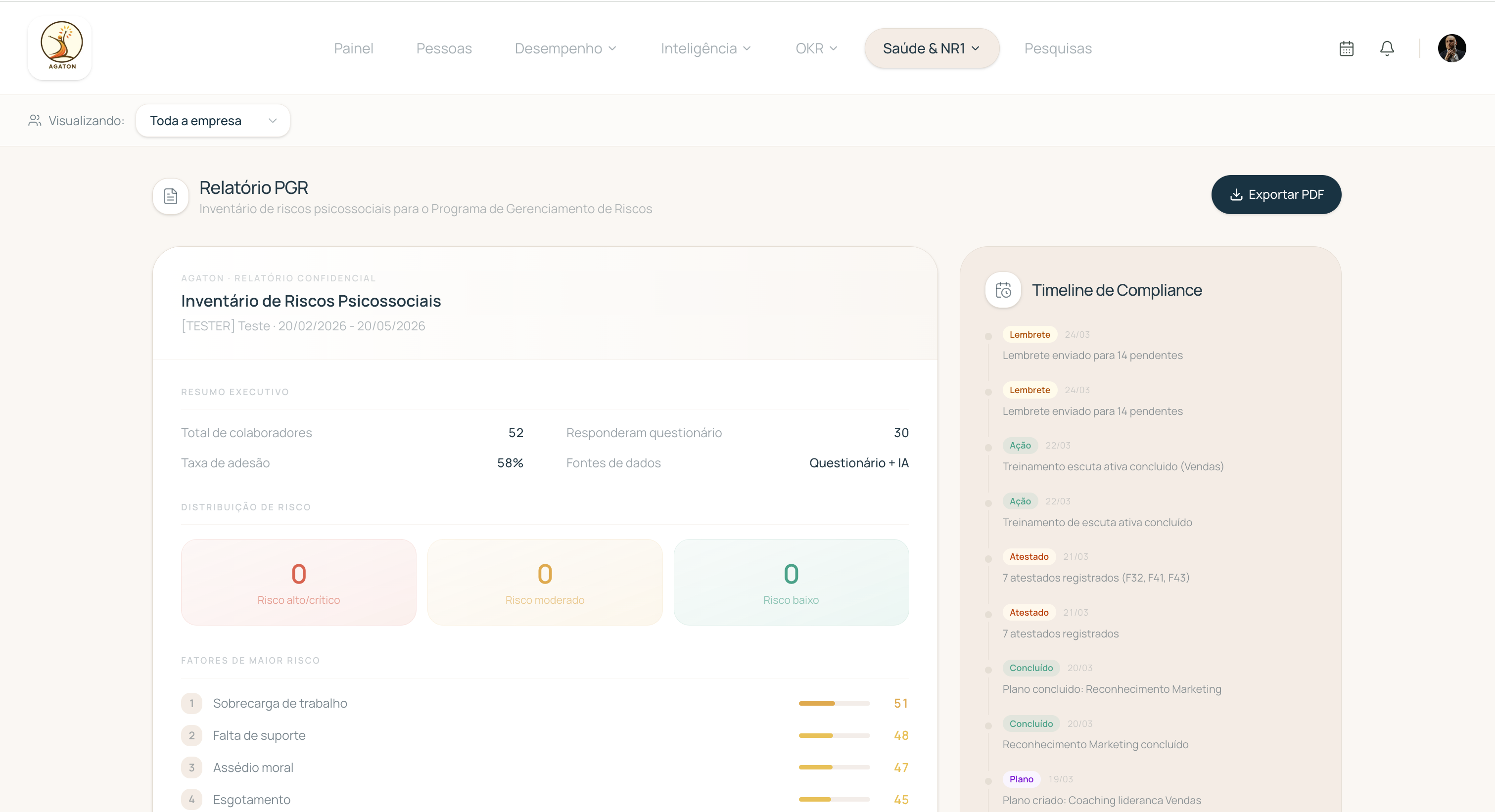Click 'Responderam questionário' value 30
The height and width of the screenshot is (812, 1495).
pyautogui.click(x=901, y=433)
